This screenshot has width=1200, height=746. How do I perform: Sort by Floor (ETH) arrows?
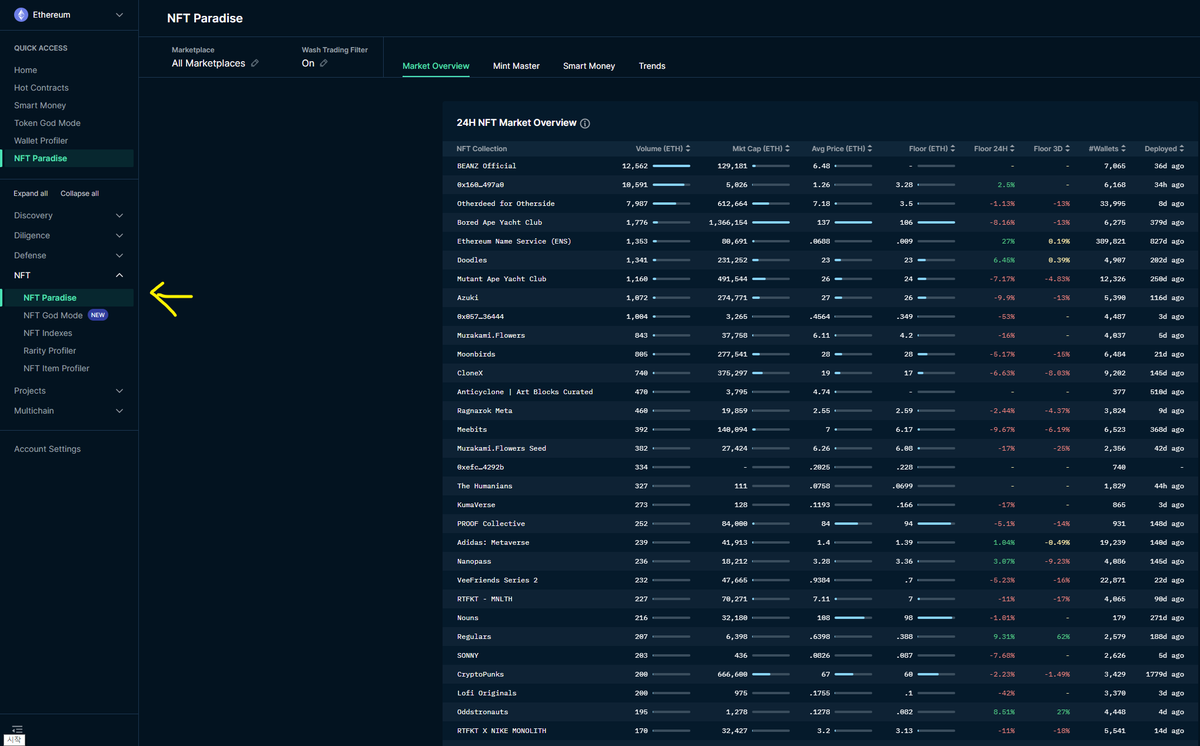tap(953, 149)
